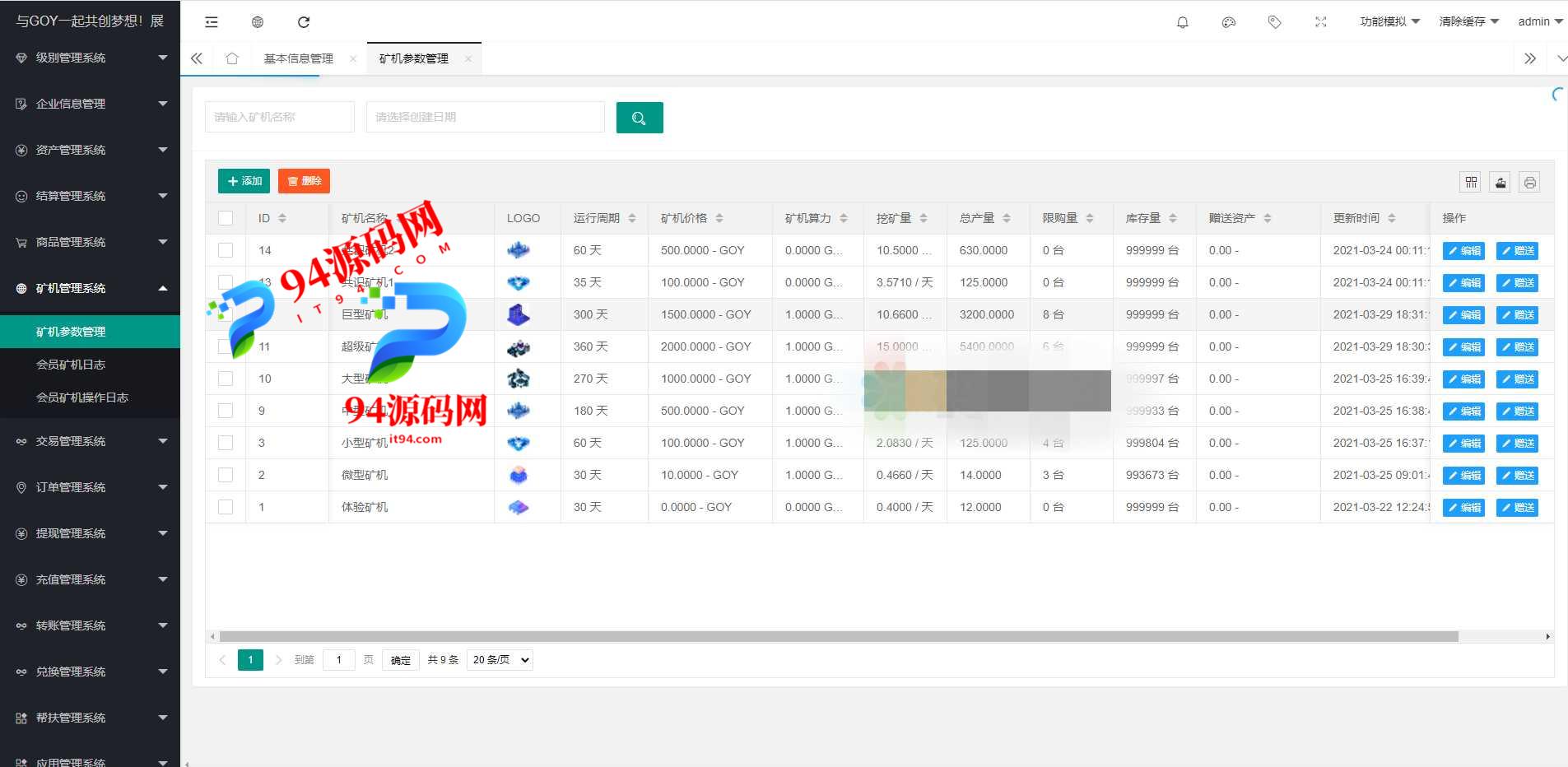This screenshot has width=1568, height=767.
Task: Click the orange 删除 button
Action: [304, 181]
